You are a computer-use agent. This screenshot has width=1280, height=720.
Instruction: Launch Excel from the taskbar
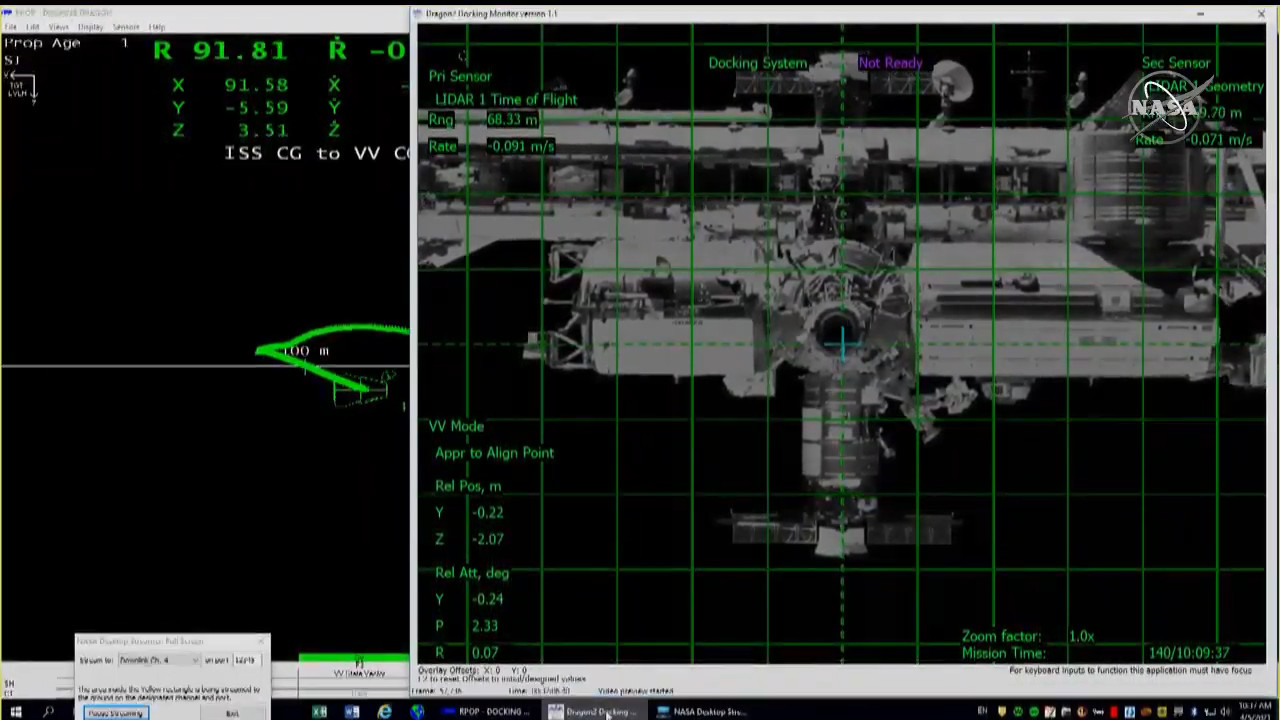tap(320, 712)
